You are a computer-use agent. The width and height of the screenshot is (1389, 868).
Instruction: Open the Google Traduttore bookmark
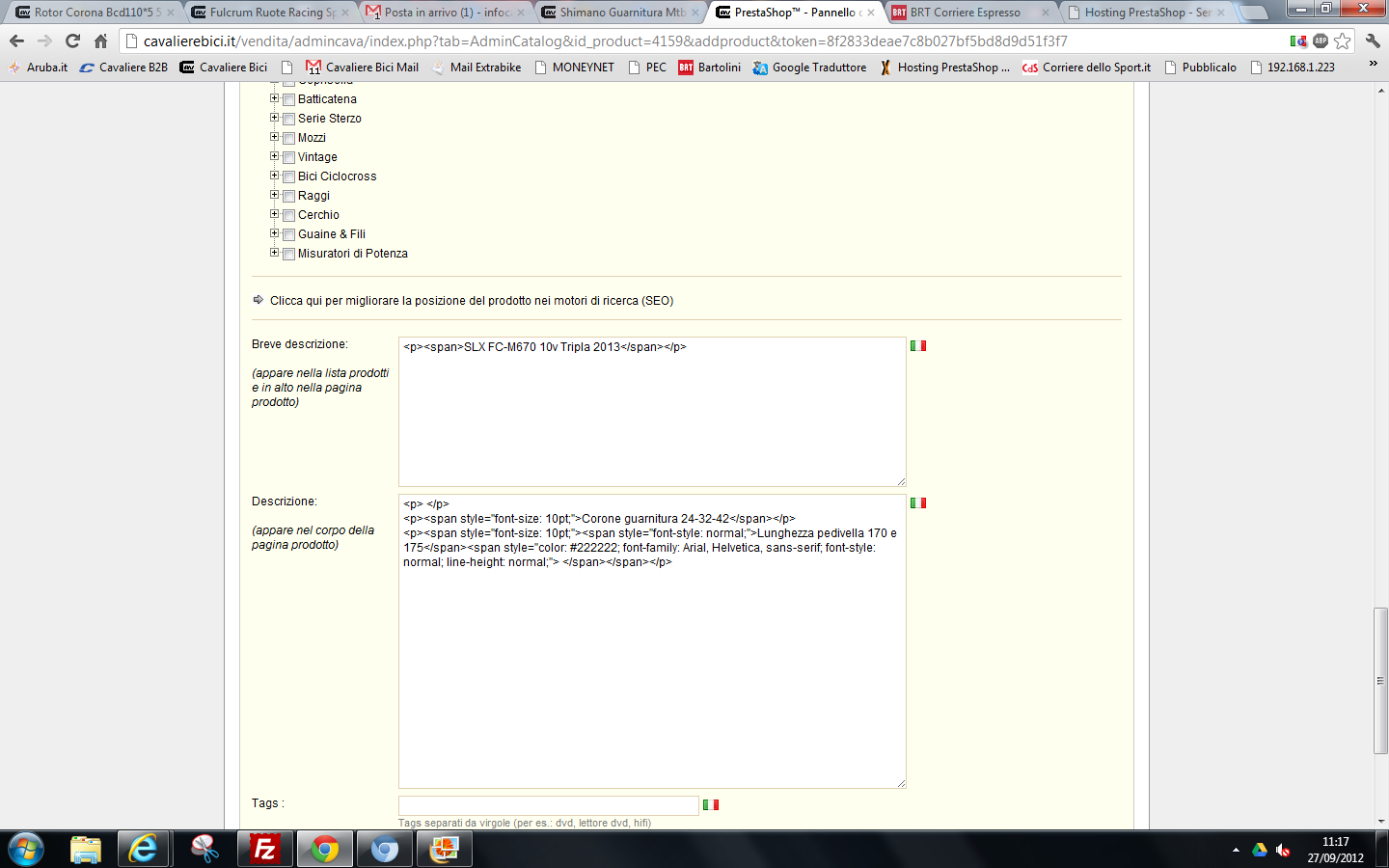coord(810,68)
